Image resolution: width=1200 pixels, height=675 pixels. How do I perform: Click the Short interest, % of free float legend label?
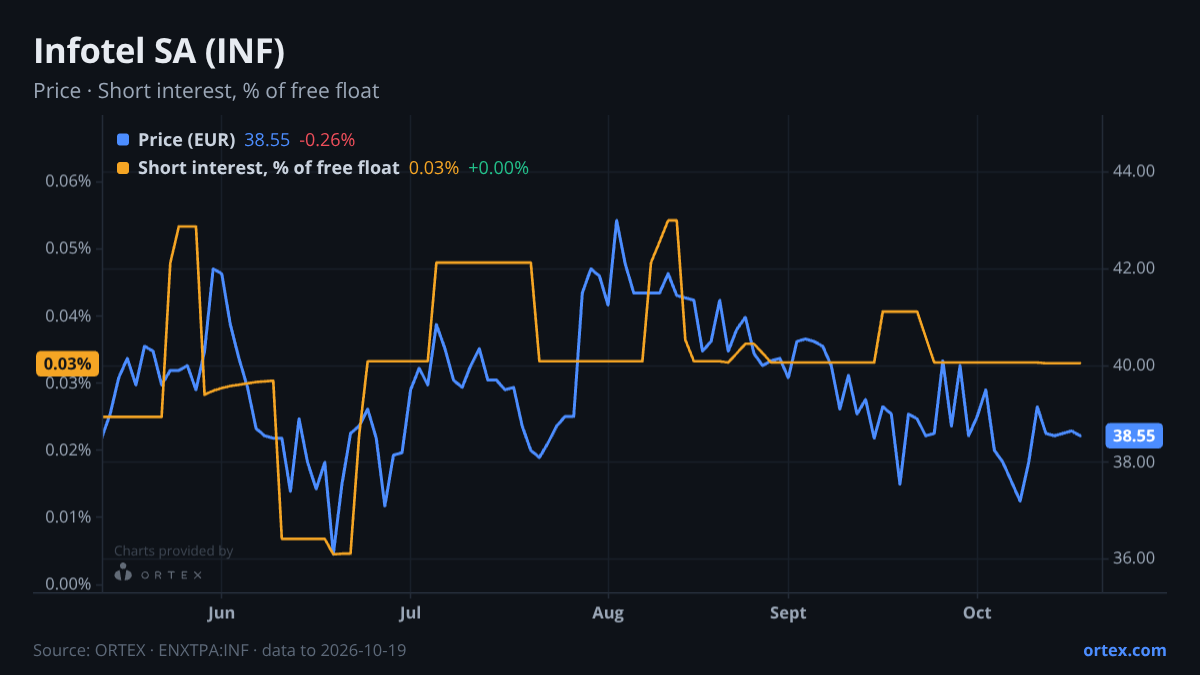pyautogui.click(x=268, y=168)
